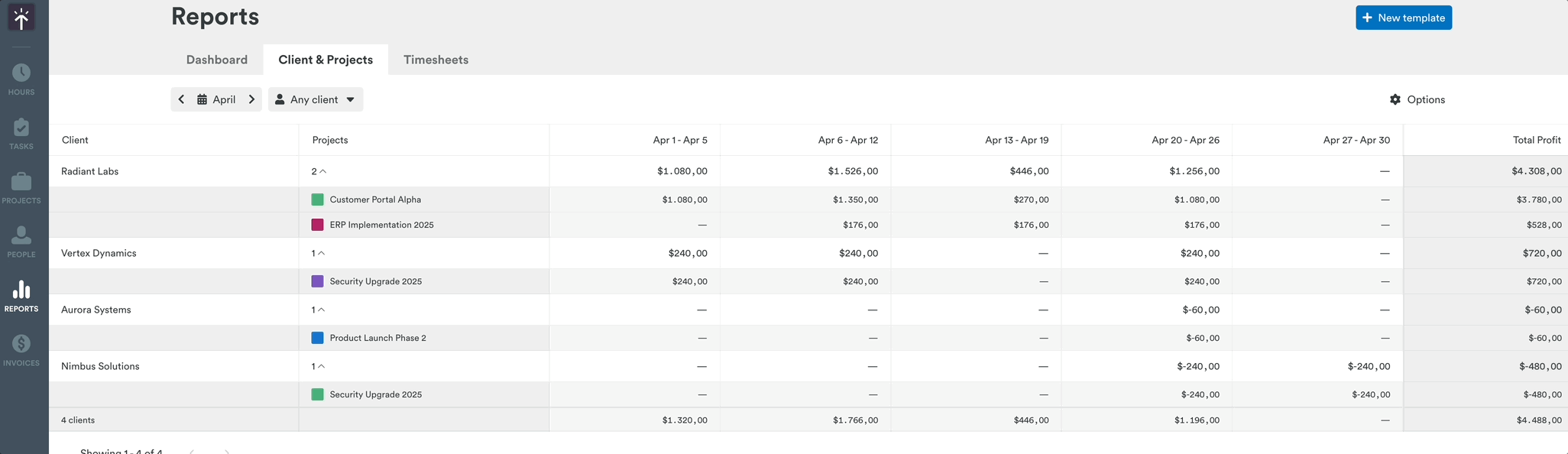The image size is (1568, 454).
Task: Click the April month label
Action: pos(224,99)
